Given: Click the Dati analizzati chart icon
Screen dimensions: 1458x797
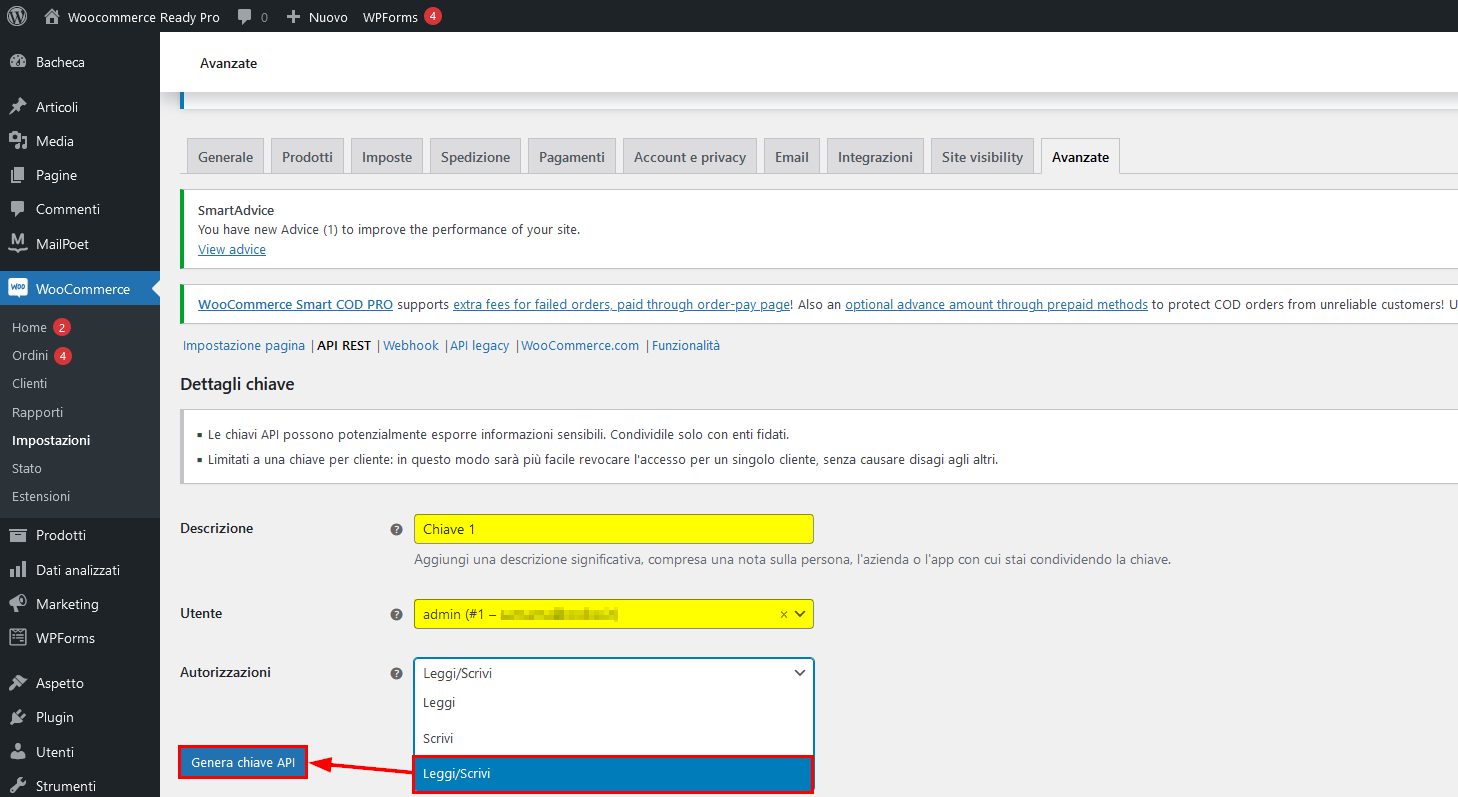Looking at the screenshot, I should [18, 570].
